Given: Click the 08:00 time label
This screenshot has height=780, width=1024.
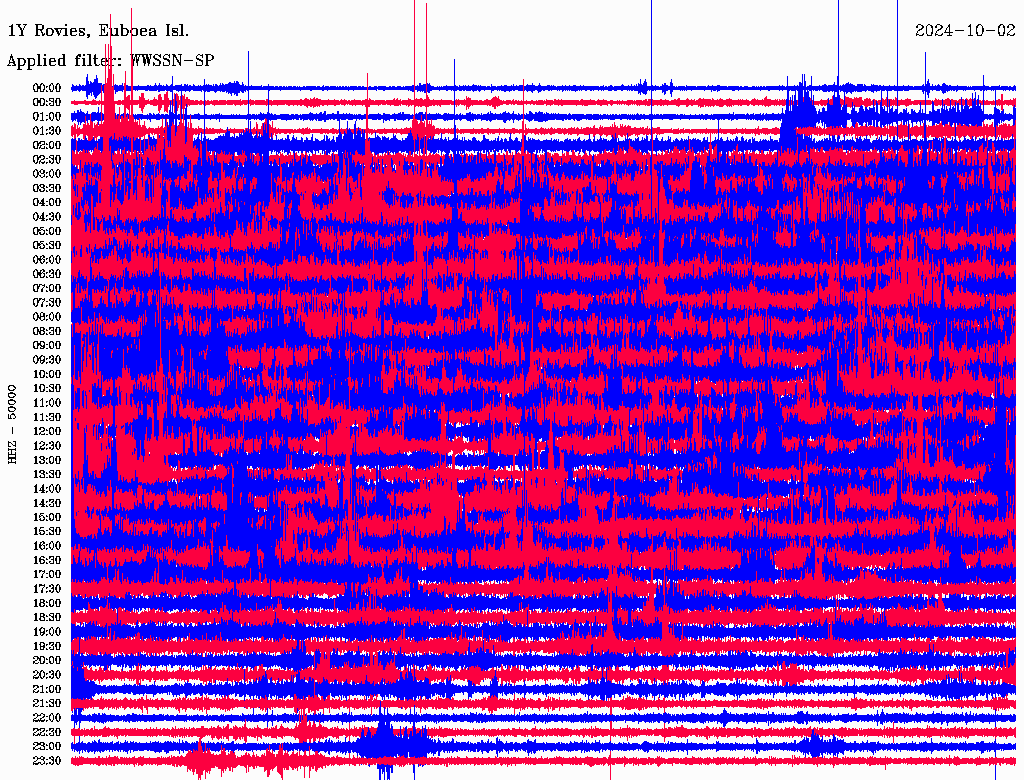Looking at the screenshot, I should pos(47,317).
